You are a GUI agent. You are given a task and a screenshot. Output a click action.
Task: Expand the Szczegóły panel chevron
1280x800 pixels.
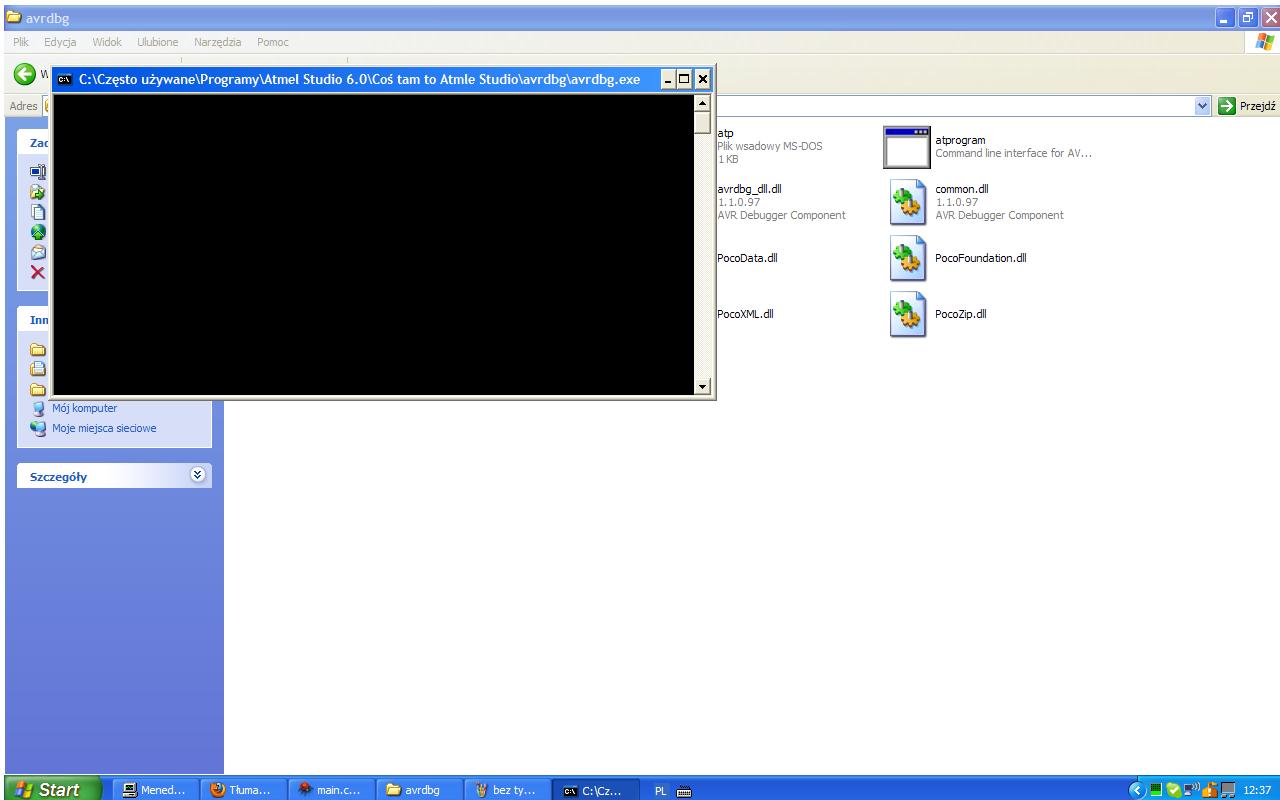pos(198,476)
